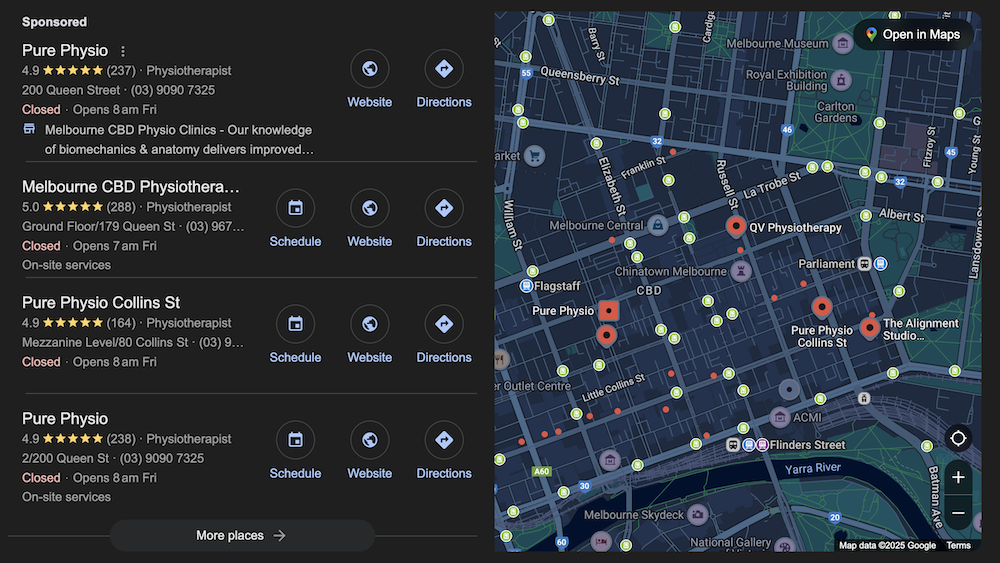The image size is (1000, 563).
Task: Click Mezzanine Level/80 Collins St address
Action: (105, 342)
